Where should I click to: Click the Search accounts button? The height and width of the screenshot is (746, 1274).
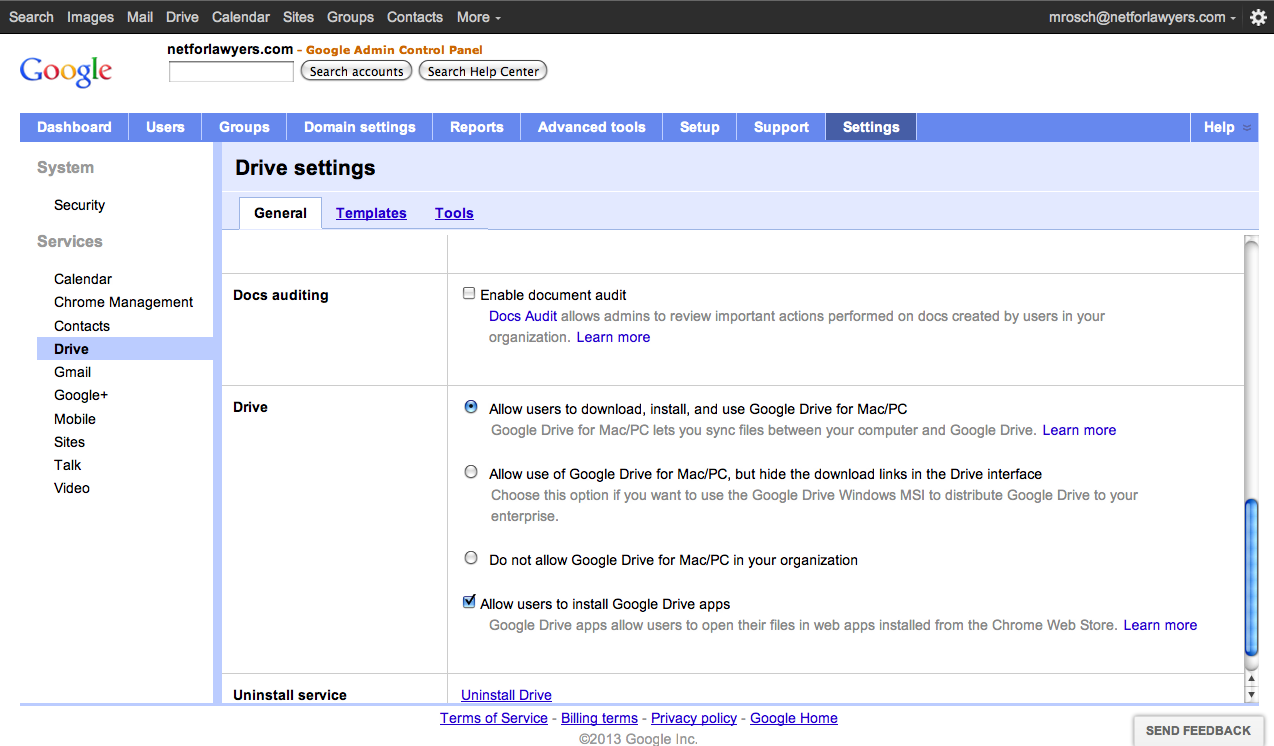[x=357, y=71]
